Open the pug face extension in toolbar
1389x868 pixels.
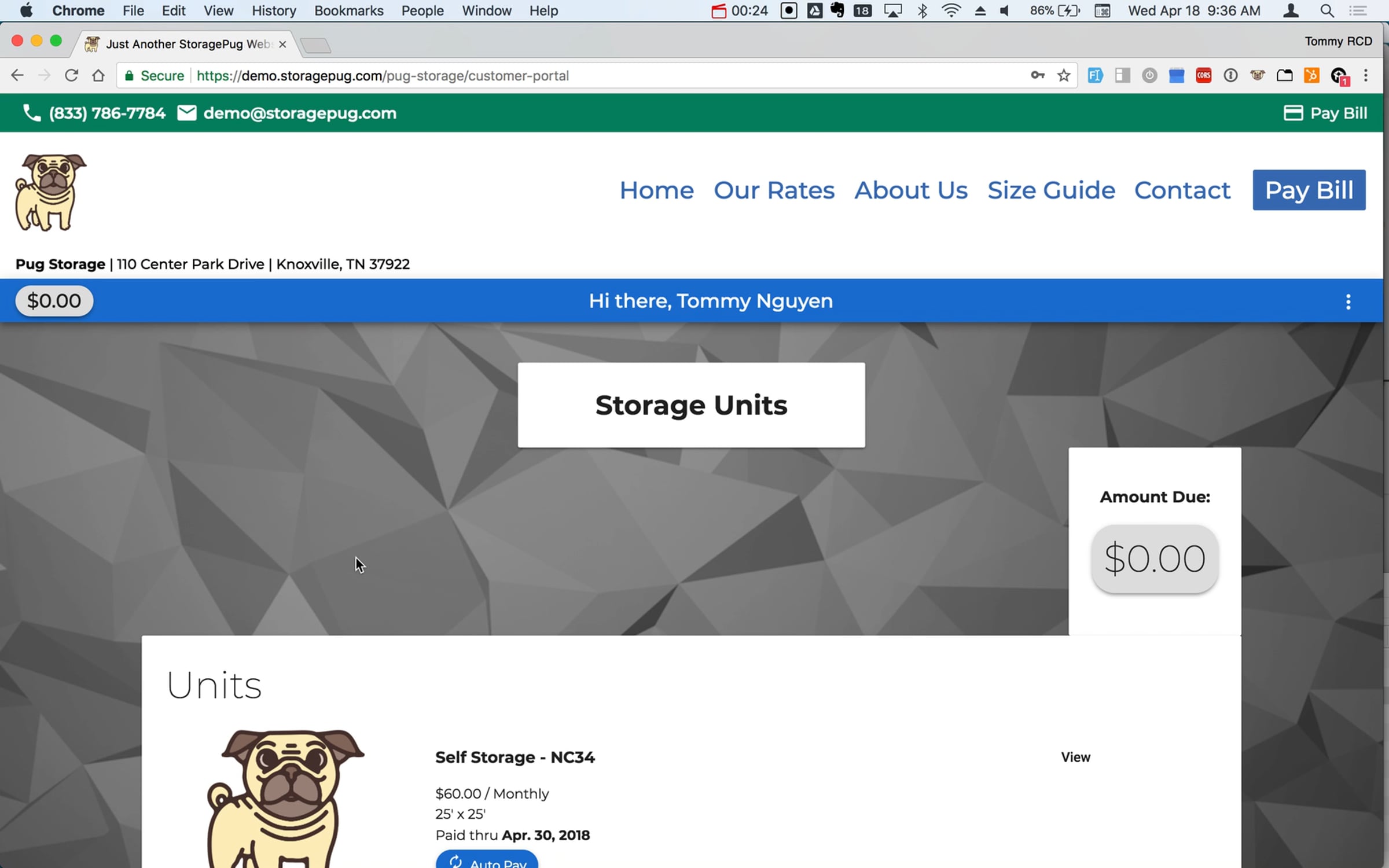tap(1258, 76)
